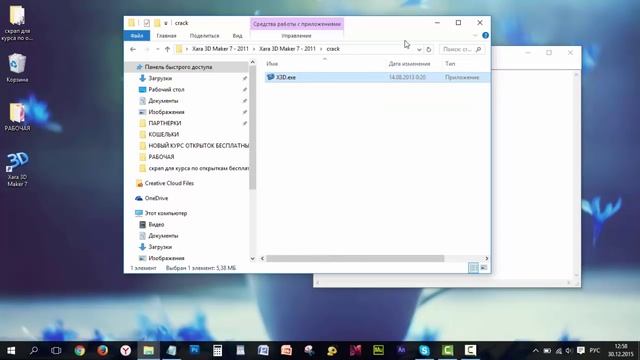Switch to the Главная ribbon tab
Image resolution: width=640 pixels, height=360 pixels.
click(166, 36)
